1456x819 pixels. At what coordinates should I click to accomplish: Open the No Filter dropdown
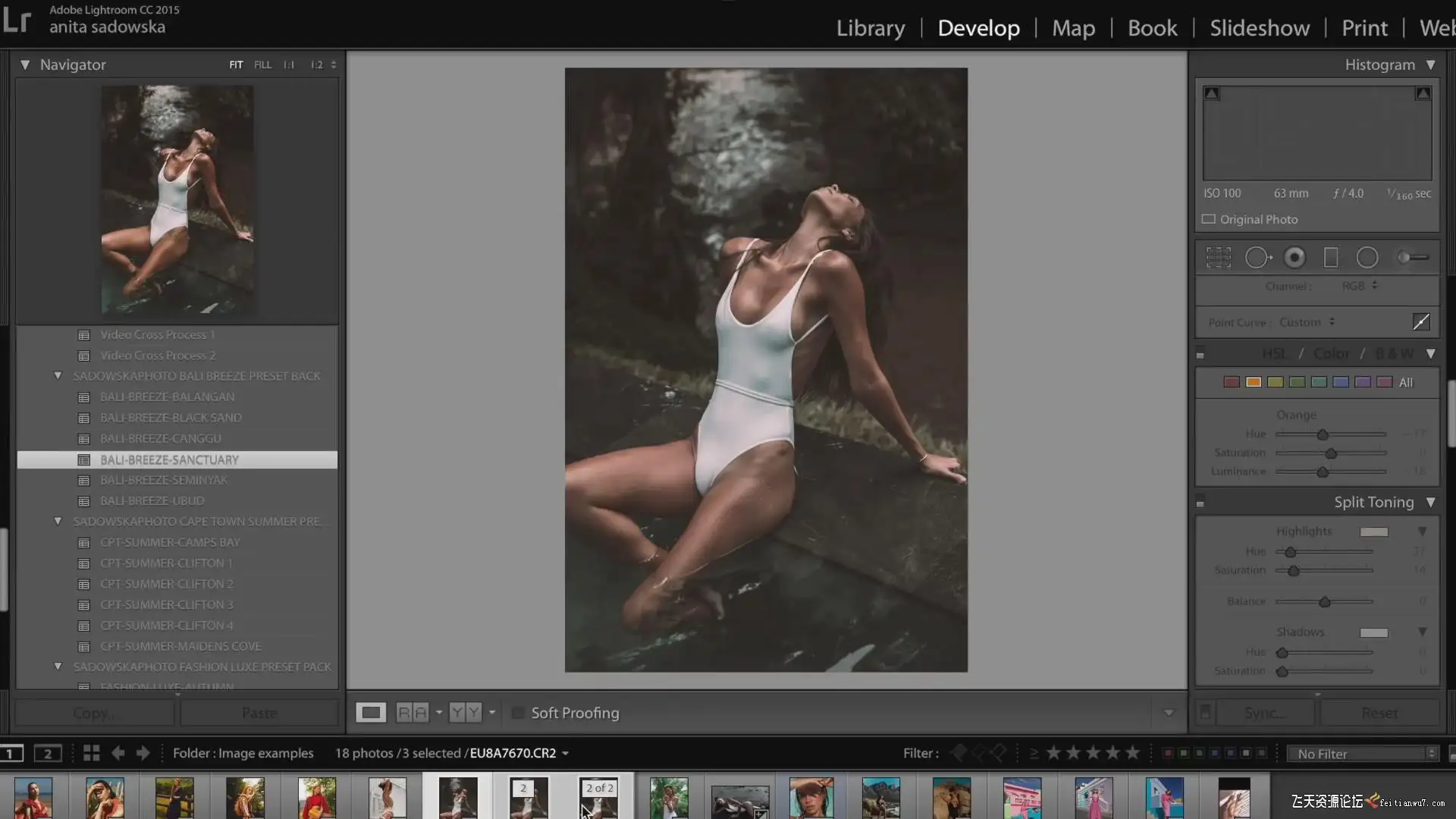click(x=1363, y=754)
